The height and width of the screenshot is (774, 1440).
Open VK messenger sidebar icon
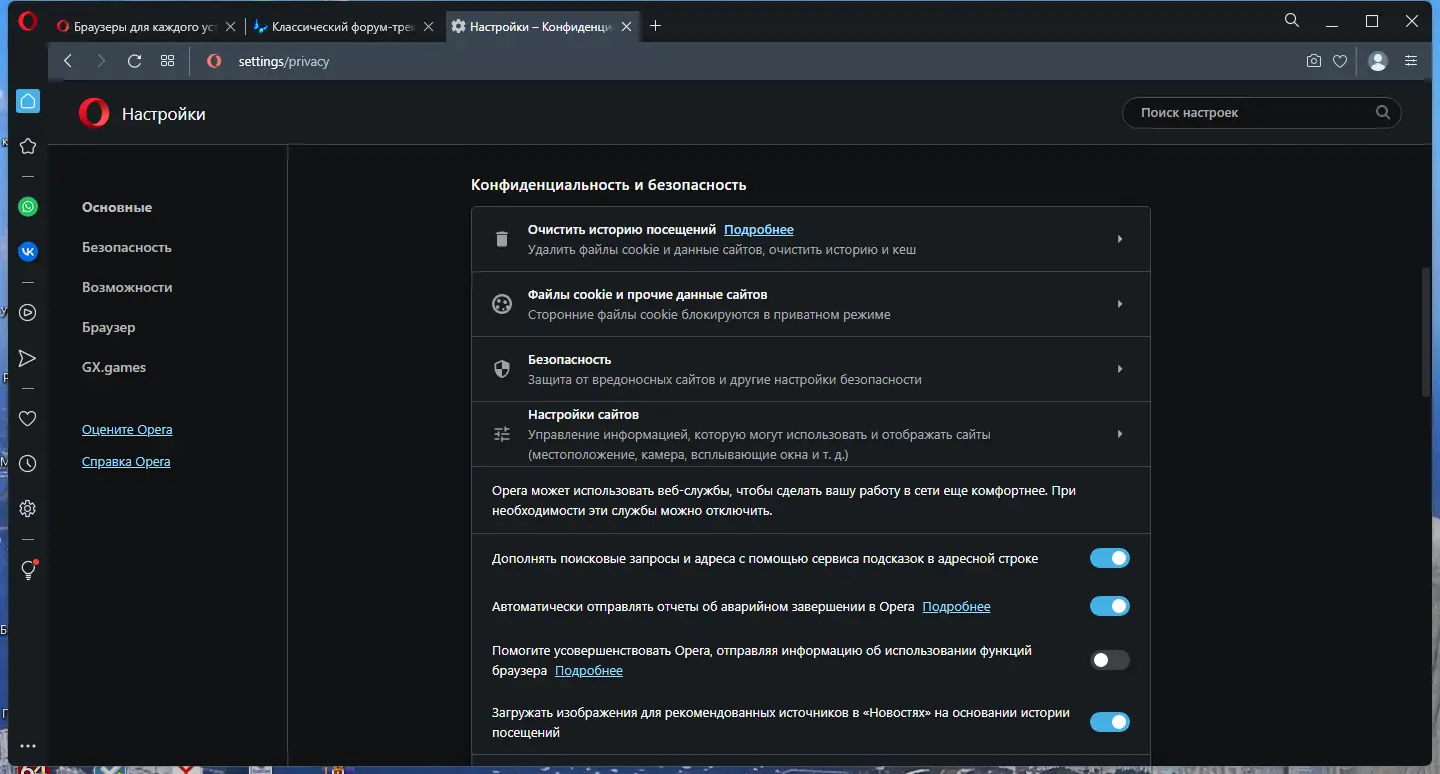click(28, 251)
